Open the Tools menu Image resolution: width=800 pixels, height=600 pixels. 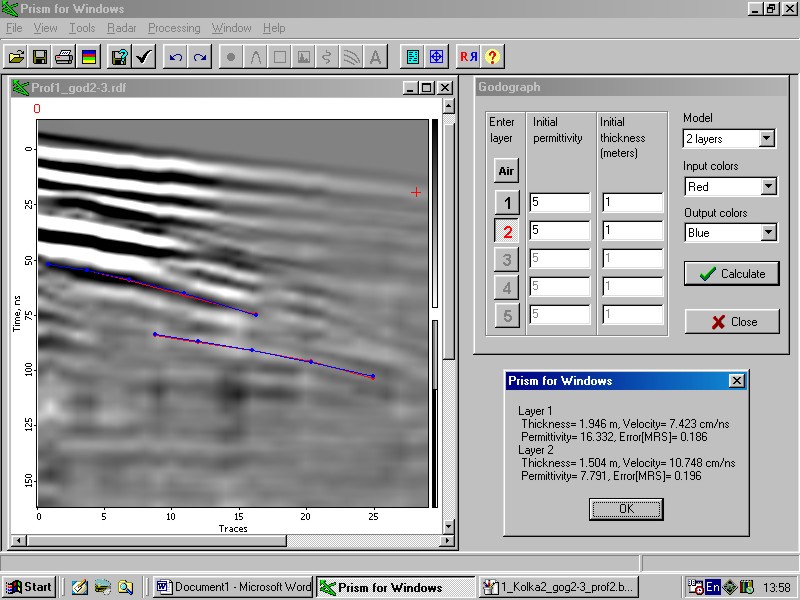pyautogui.click(x=82, y=28)
